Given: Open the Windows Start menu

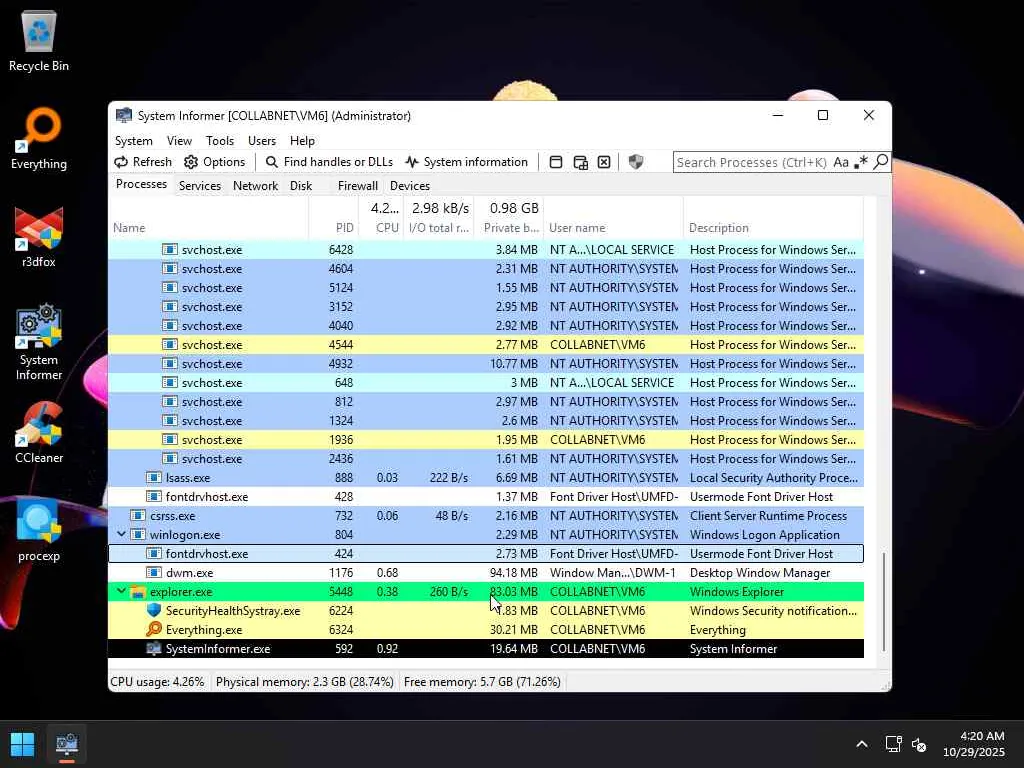Looking at the screenshot, I should coord(23,744).
